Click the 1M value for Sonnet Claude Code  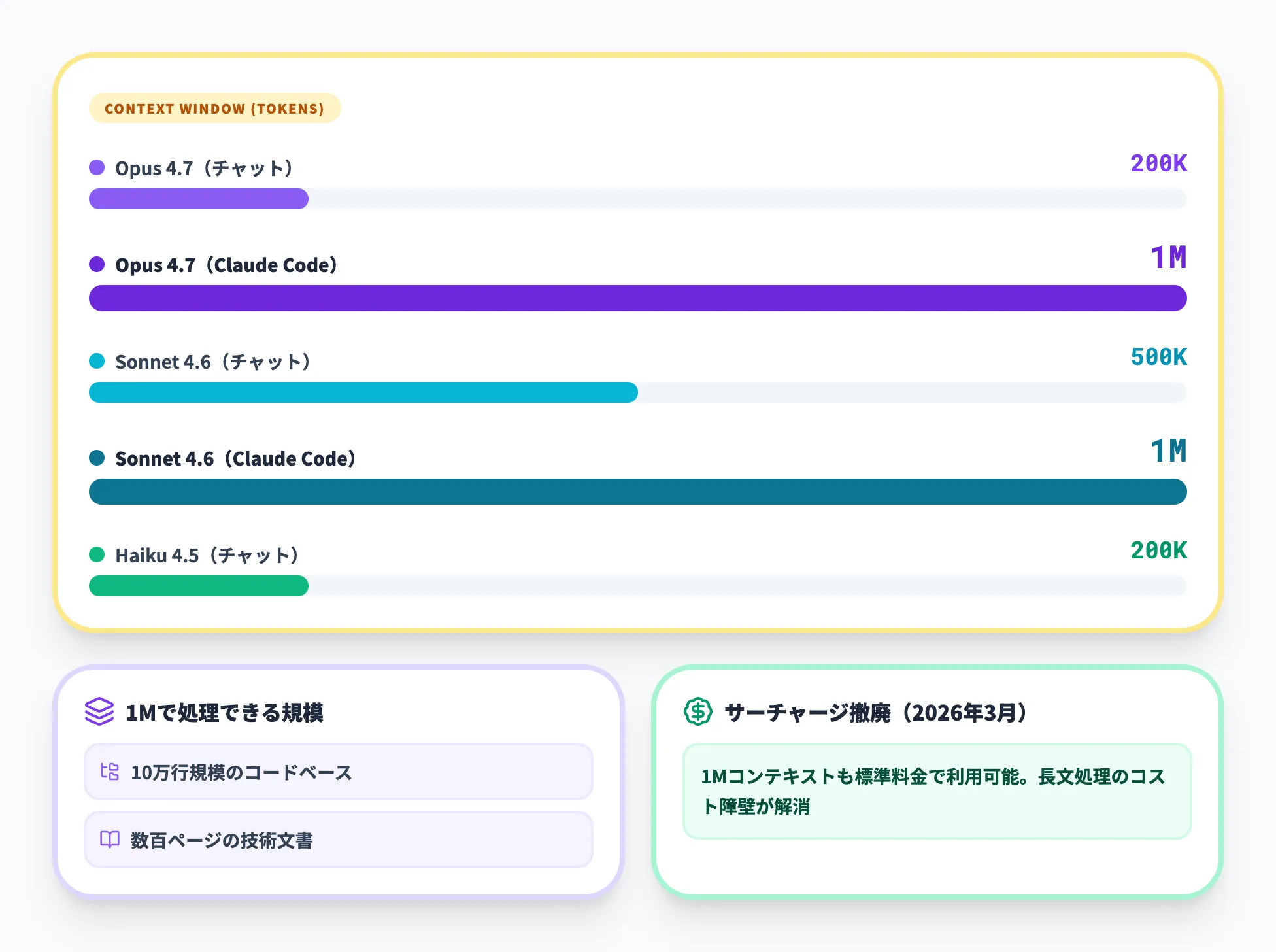1168,450
